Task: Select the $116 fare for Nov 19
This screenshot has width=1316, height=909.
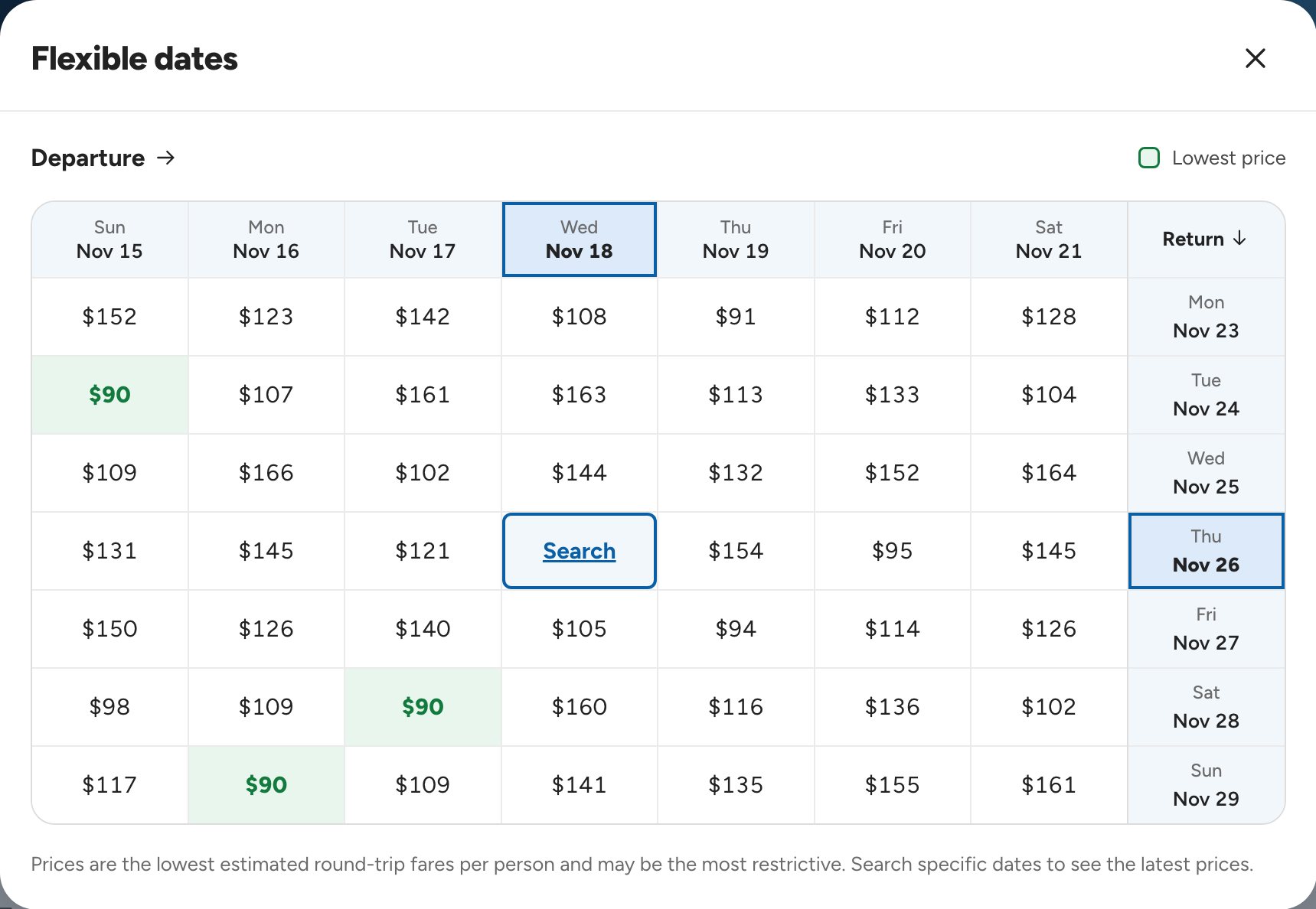Action: tap(736, 707)
